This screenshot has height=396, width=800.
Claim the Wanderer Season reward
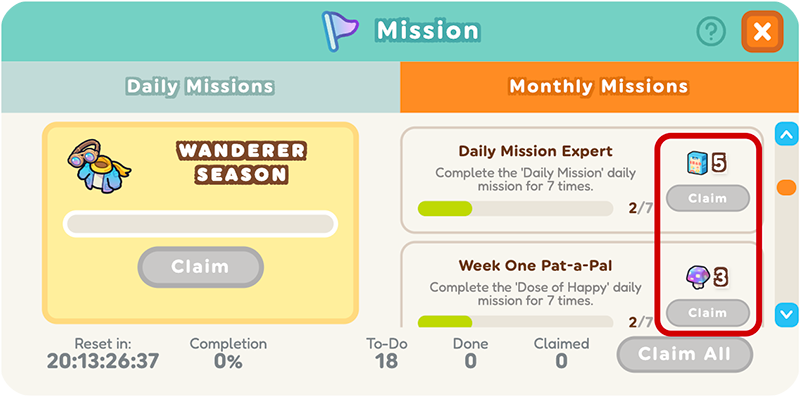click(x=200, y=267)
